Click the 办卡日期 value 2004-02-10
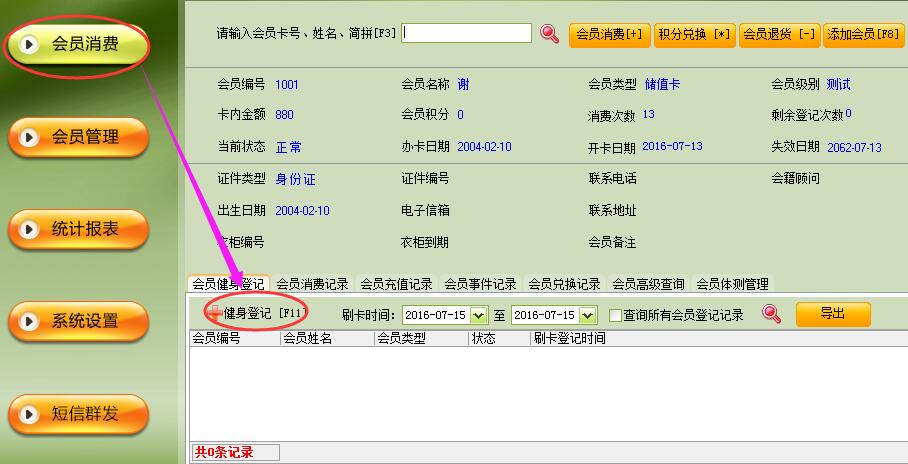The width and height of the screenshot is (908, 464). pos(485,147)
